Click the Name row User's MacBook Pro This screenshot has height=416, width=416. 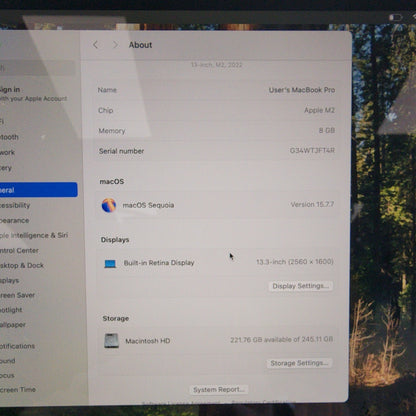(x=216, y=90)
